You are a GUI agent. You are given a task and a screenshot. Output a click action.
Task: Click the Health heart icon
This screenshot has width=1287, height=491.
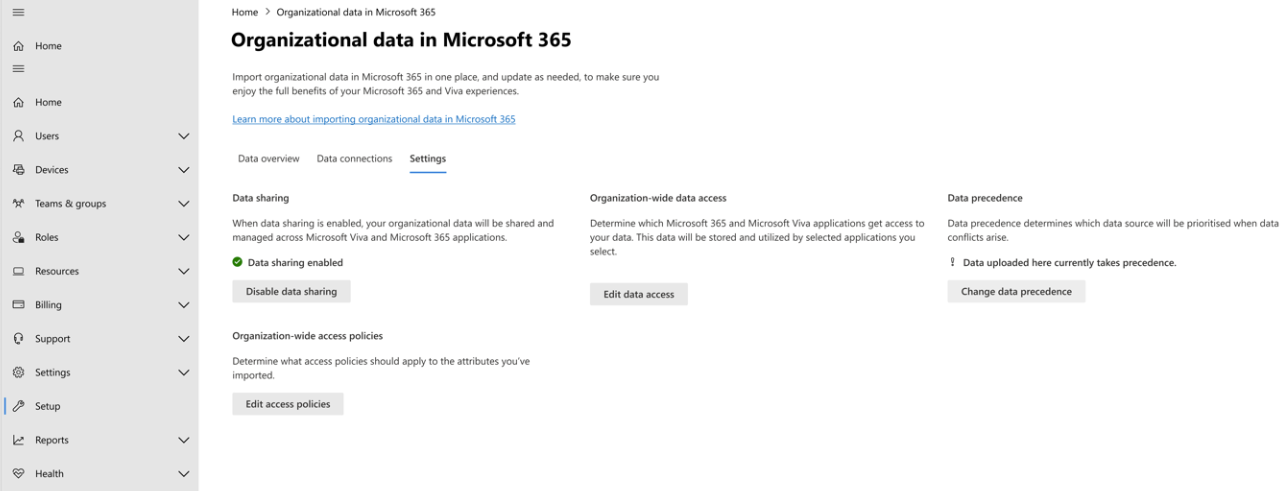click(x=18, y=474)
